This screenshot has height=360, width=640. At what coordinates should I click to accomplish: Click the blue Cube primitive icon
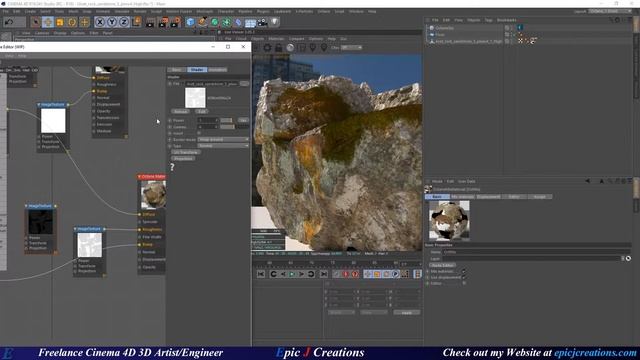[190, 22]
